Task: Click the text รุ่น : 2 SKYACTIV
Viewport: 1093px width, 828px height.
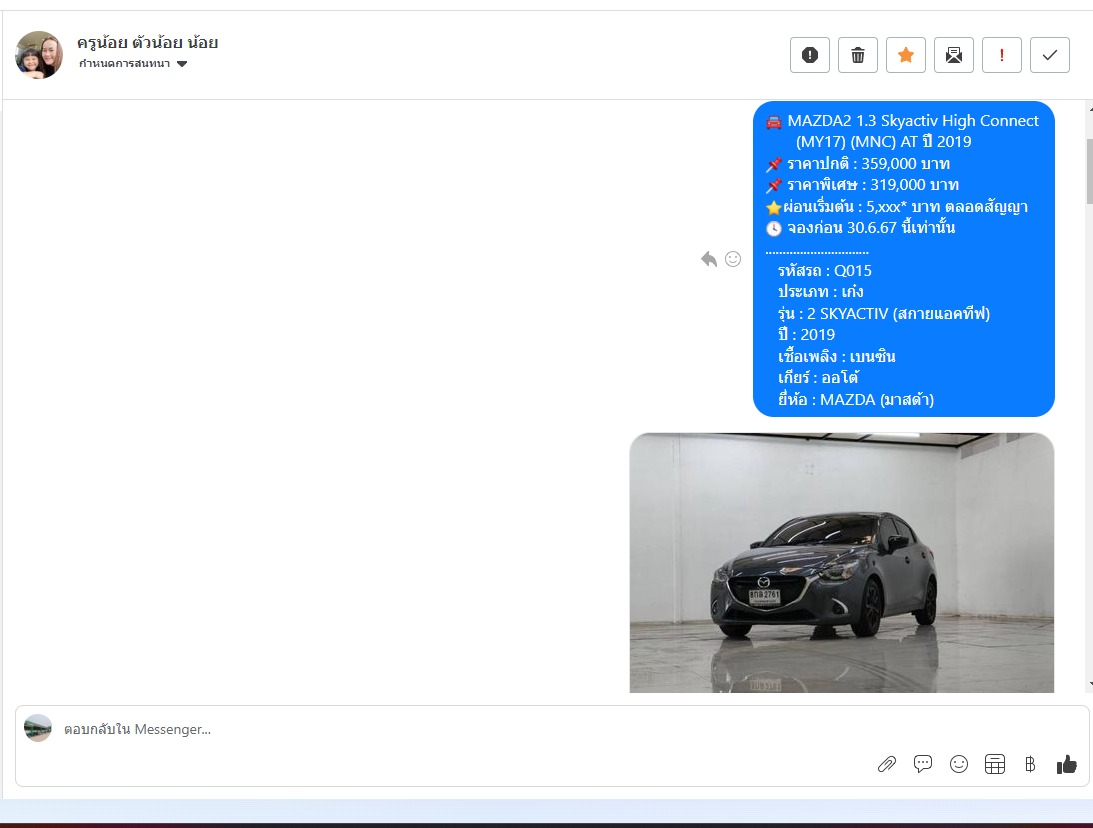Action: (833, 314)
